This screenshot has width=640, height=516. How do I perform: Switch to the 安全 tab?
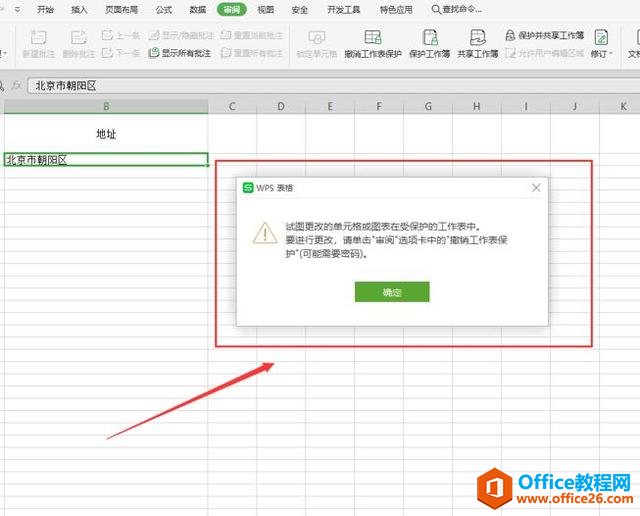click(300, 9)
